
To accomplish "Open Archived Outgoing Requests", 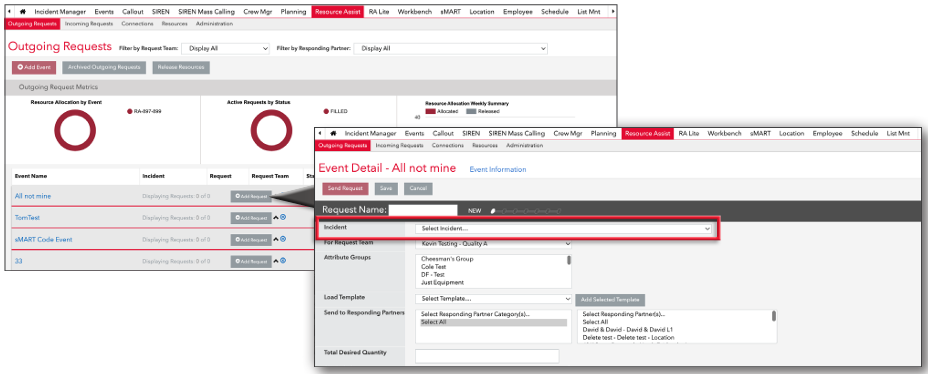I will (104, 67).
